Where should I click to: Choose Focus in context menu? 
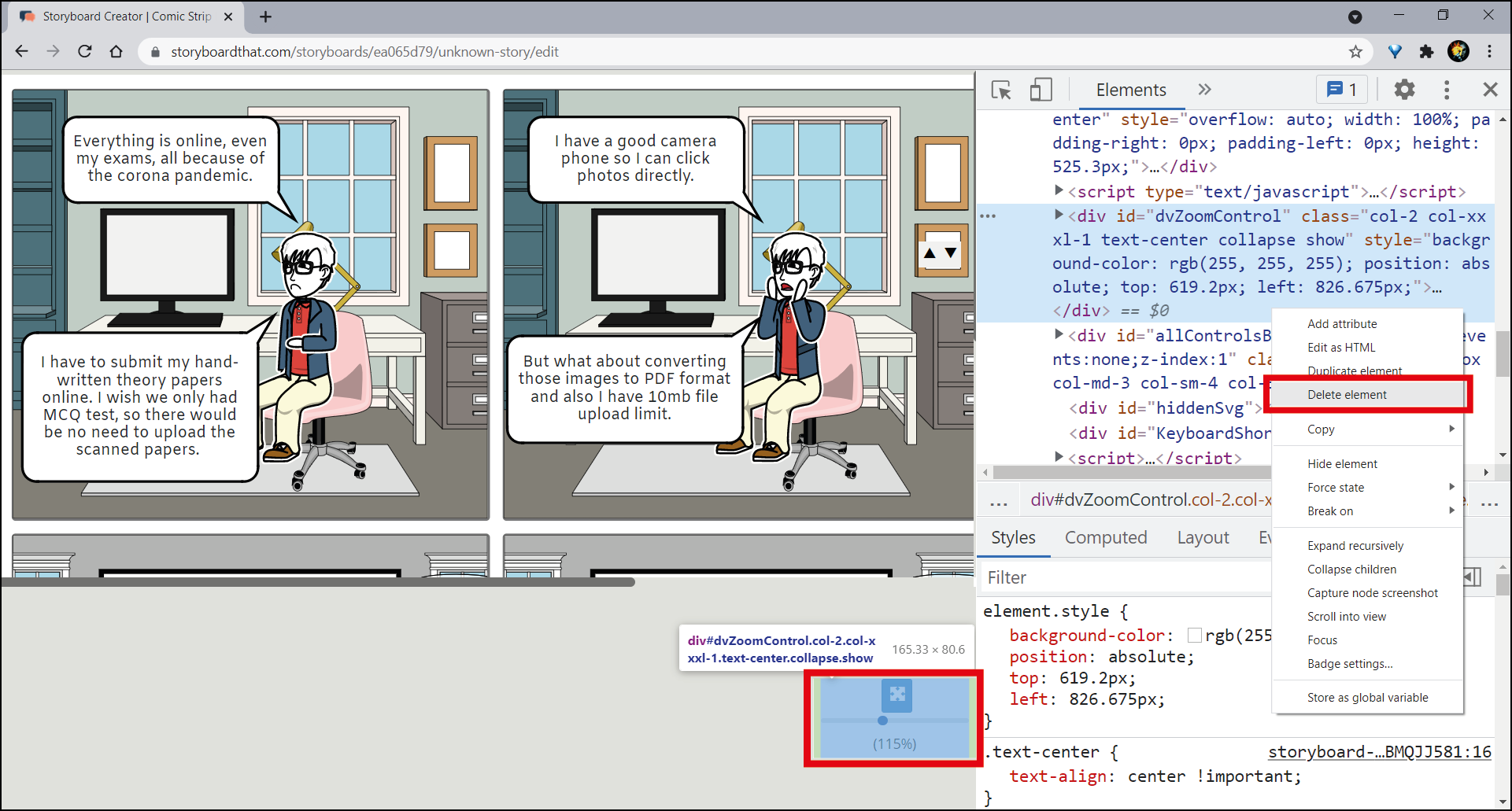[x=1322, y=640]
